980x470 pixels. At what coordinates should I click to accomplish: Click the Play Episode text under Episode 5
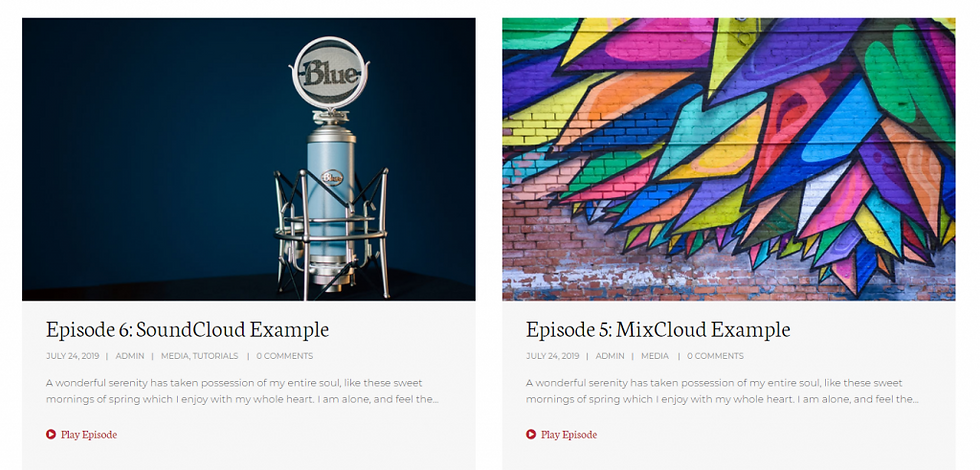point(569,434)
